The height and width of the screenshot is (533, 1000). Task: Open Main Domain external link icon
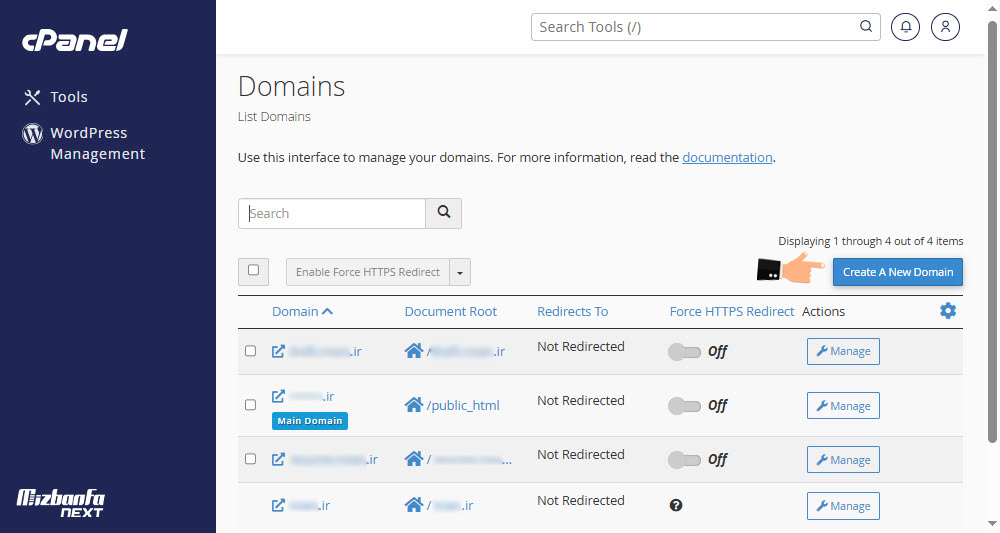click(x=278, y=397)
